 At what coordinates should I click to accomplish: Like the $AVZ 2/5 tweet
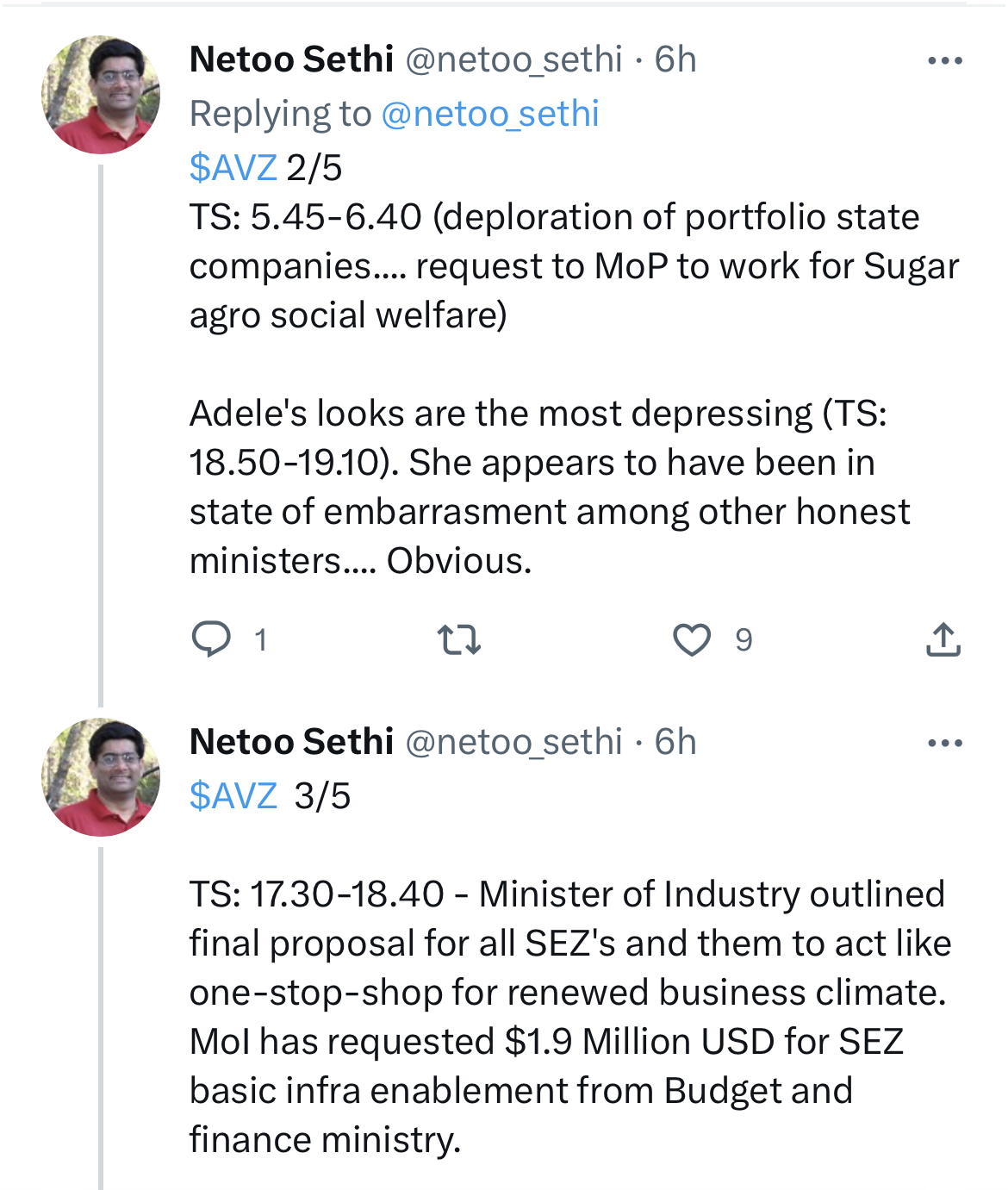click(x=691, y=639)
